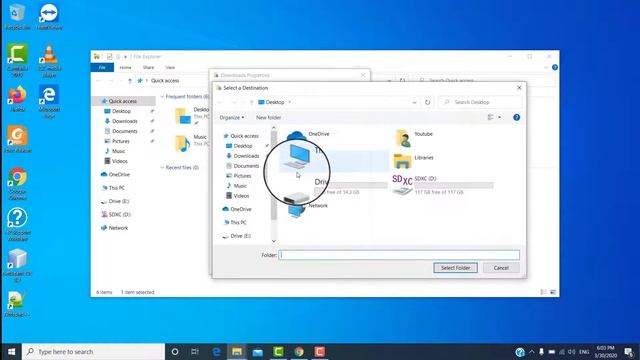
Task: Collapse the Recent files section
Action: pyautogui.click(x=162, y=168)
